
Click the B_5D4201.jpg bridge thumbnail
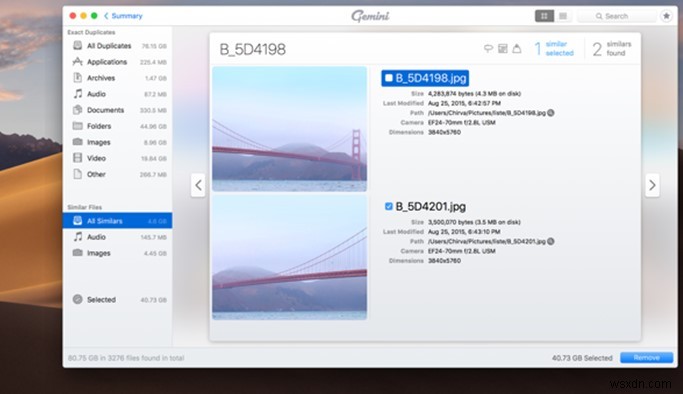[x=290, y=257]
